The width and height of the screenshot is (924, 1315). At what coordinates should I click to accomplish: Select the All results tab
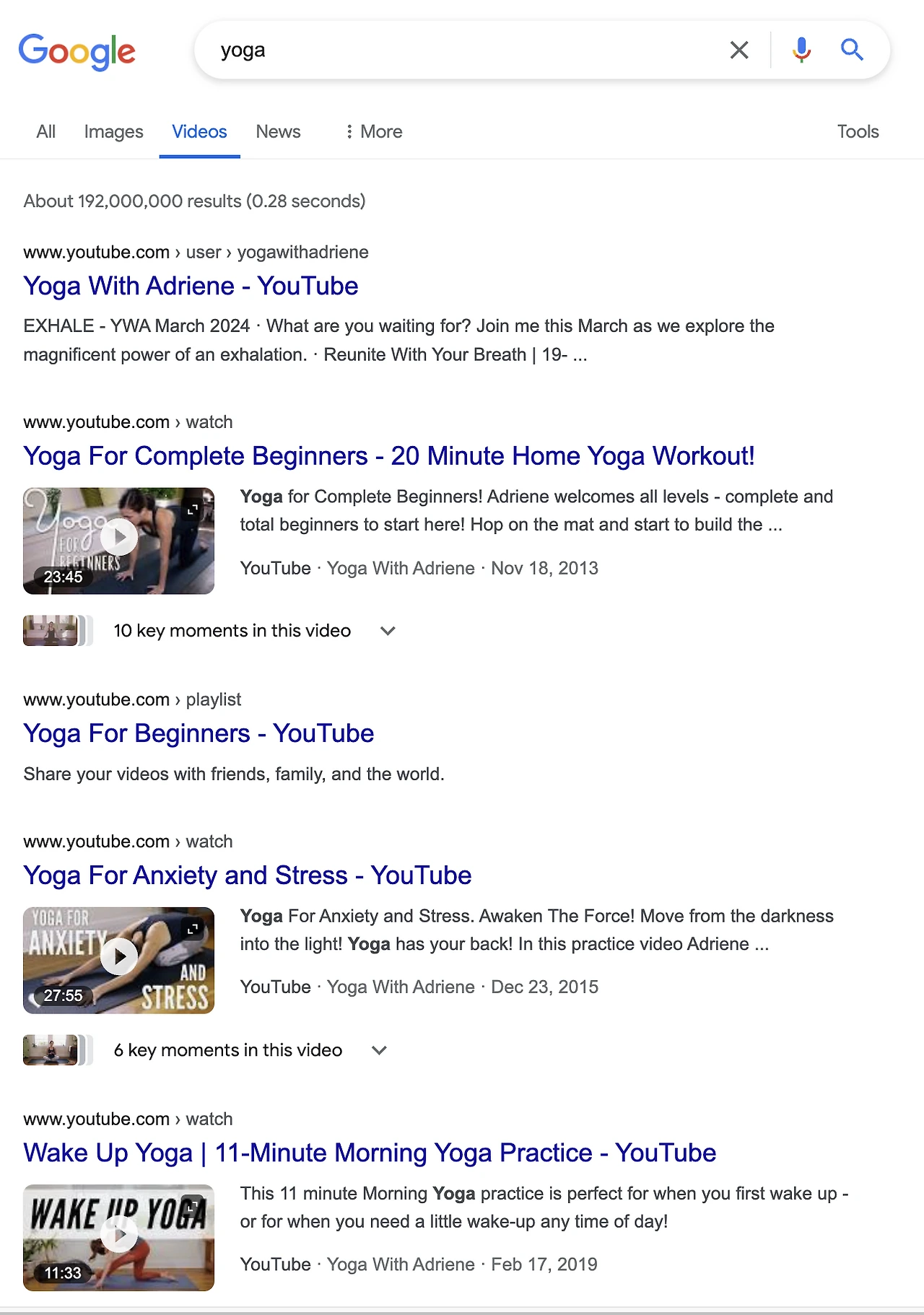(x=46, y=131)
